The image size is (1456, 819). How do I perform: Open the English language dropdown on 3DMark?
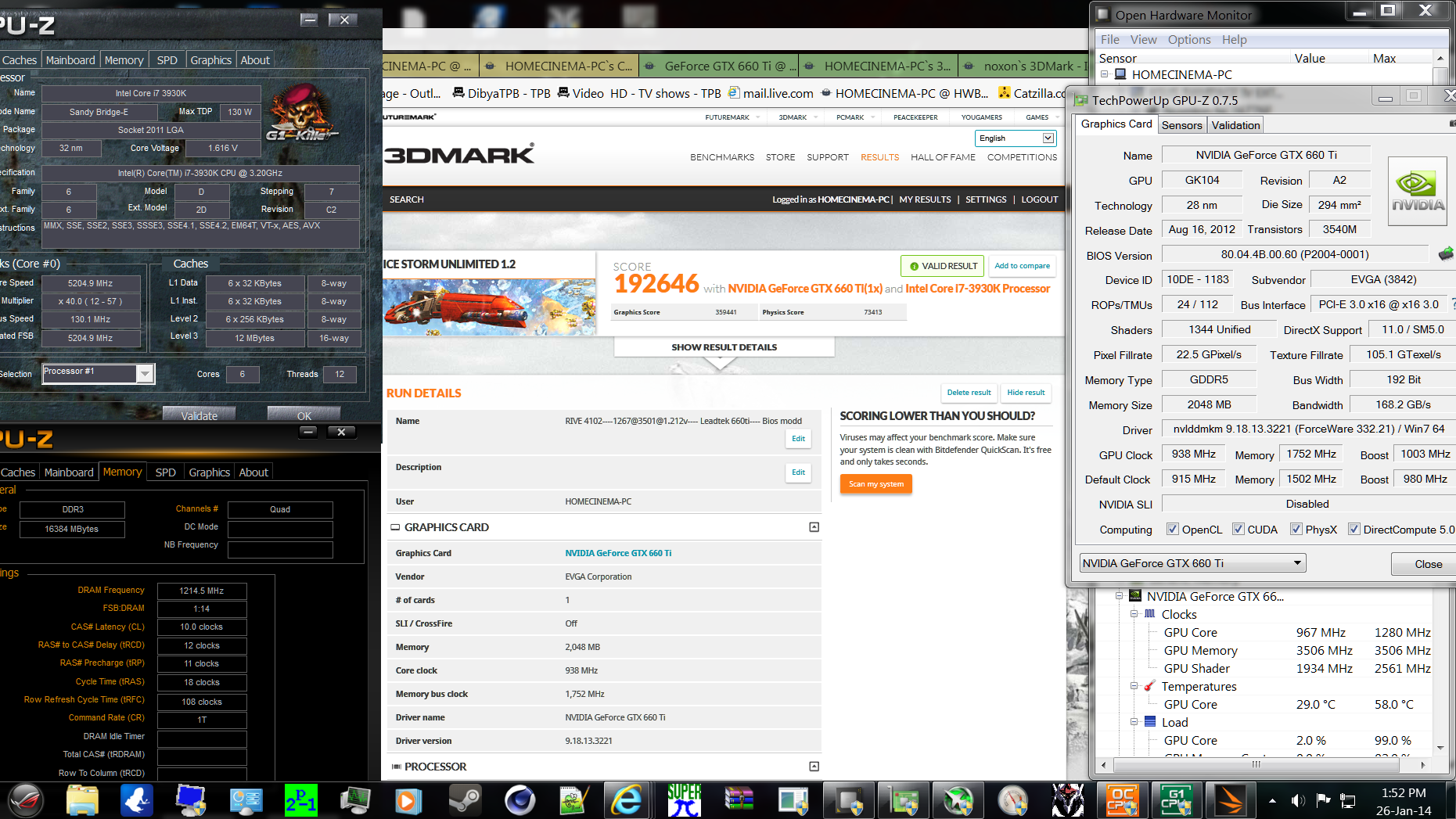point(1016,138)
